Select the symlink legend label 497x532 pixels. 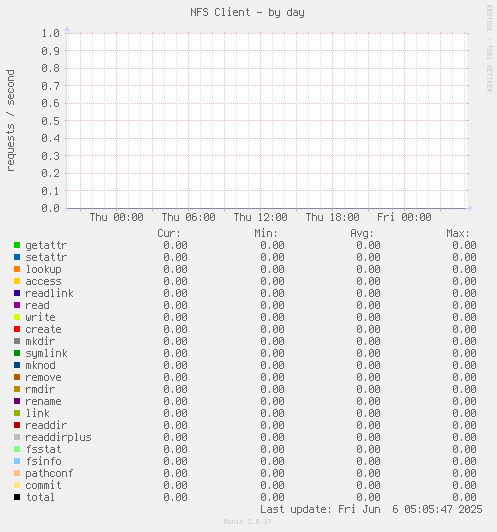pos(46,354)
